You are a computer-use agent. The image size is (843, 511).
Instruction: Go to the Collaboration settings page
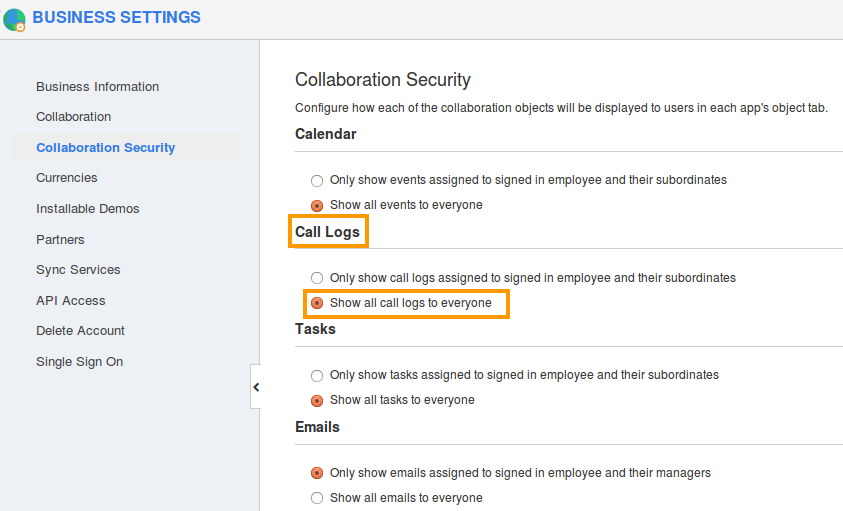point(73,117)
